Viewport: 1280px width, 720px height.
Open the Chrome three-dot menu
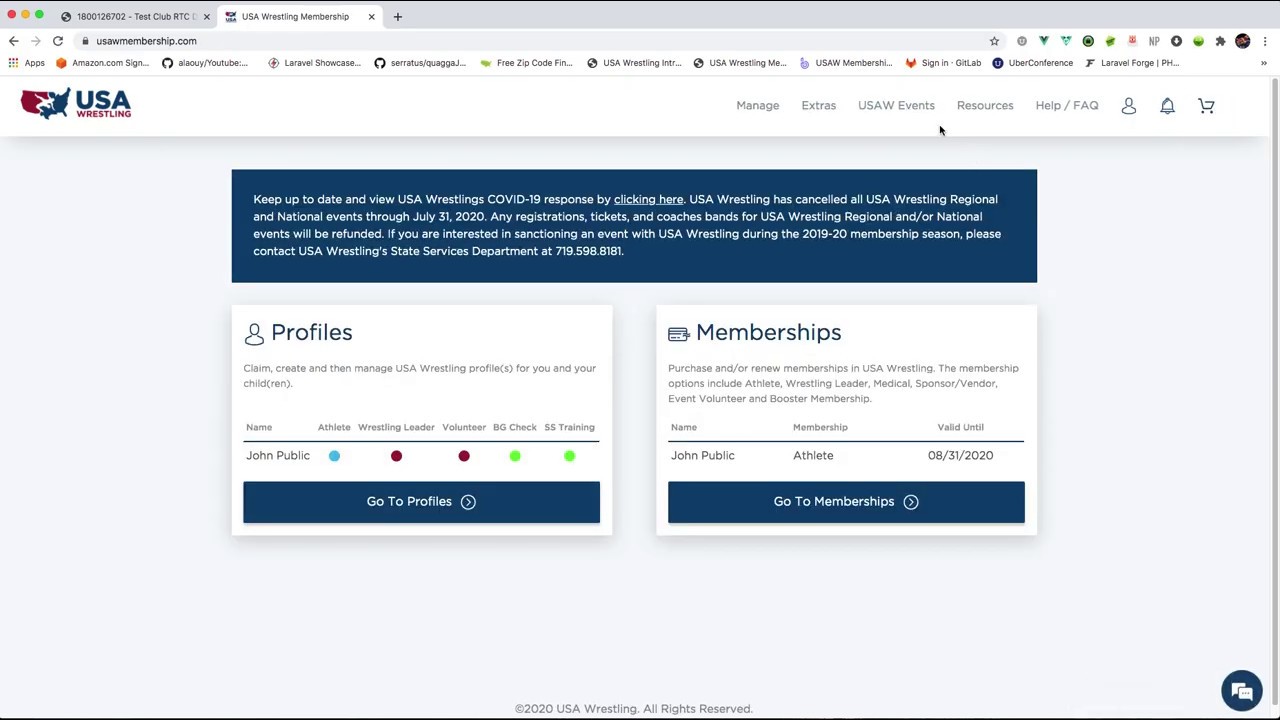point(1265,41)
